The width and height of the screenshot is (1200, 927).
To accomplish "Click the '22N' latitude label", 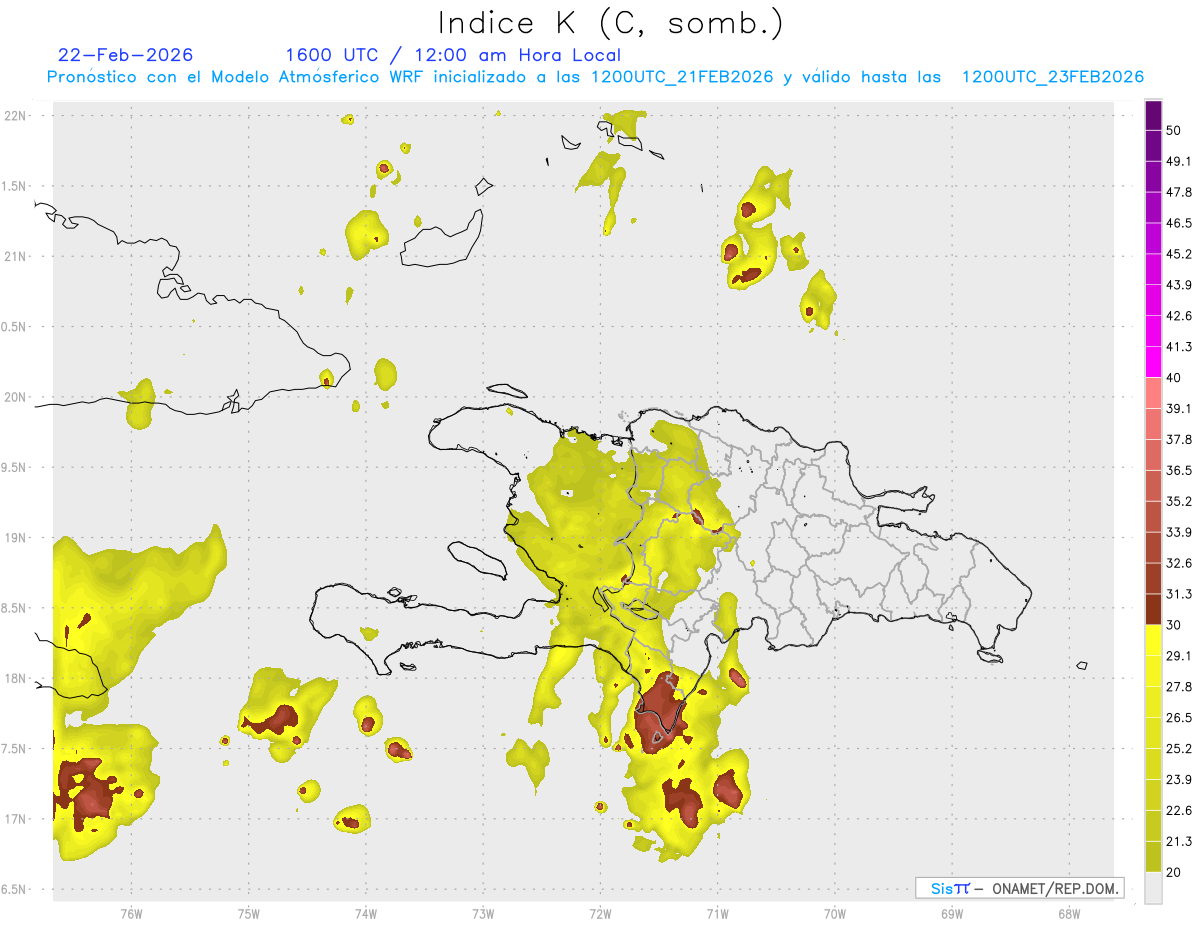I will 16,116.
